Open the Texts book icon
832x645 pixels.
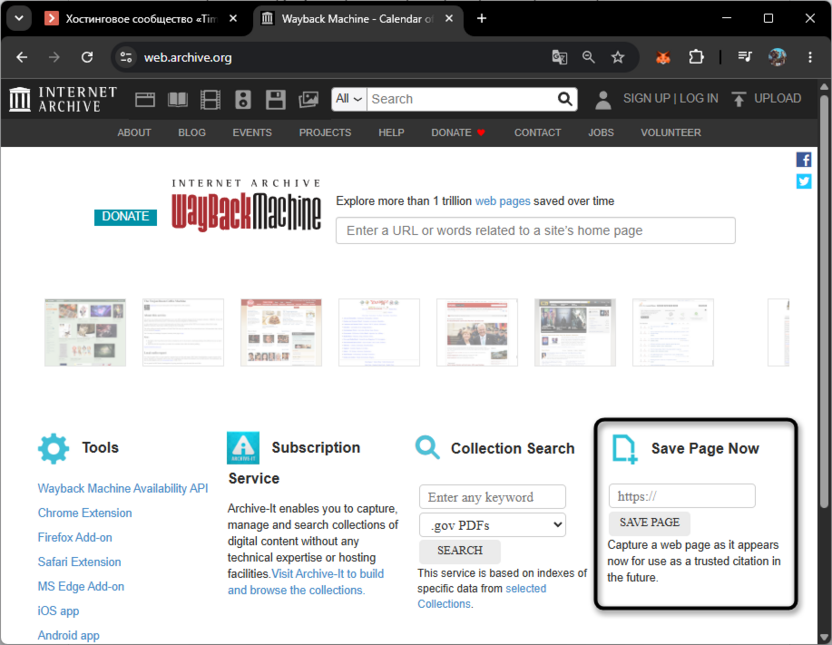(178, 99)
